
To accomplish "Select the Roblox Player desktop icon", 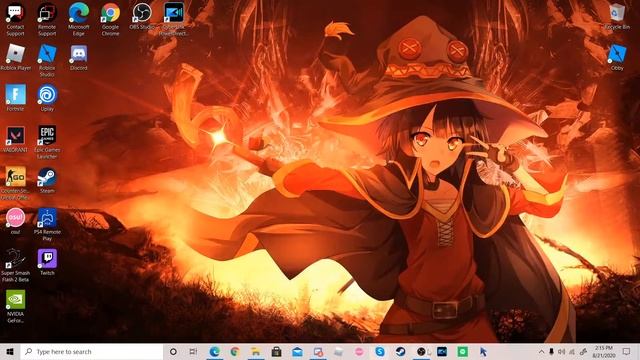I will click(x=16, y=58).
